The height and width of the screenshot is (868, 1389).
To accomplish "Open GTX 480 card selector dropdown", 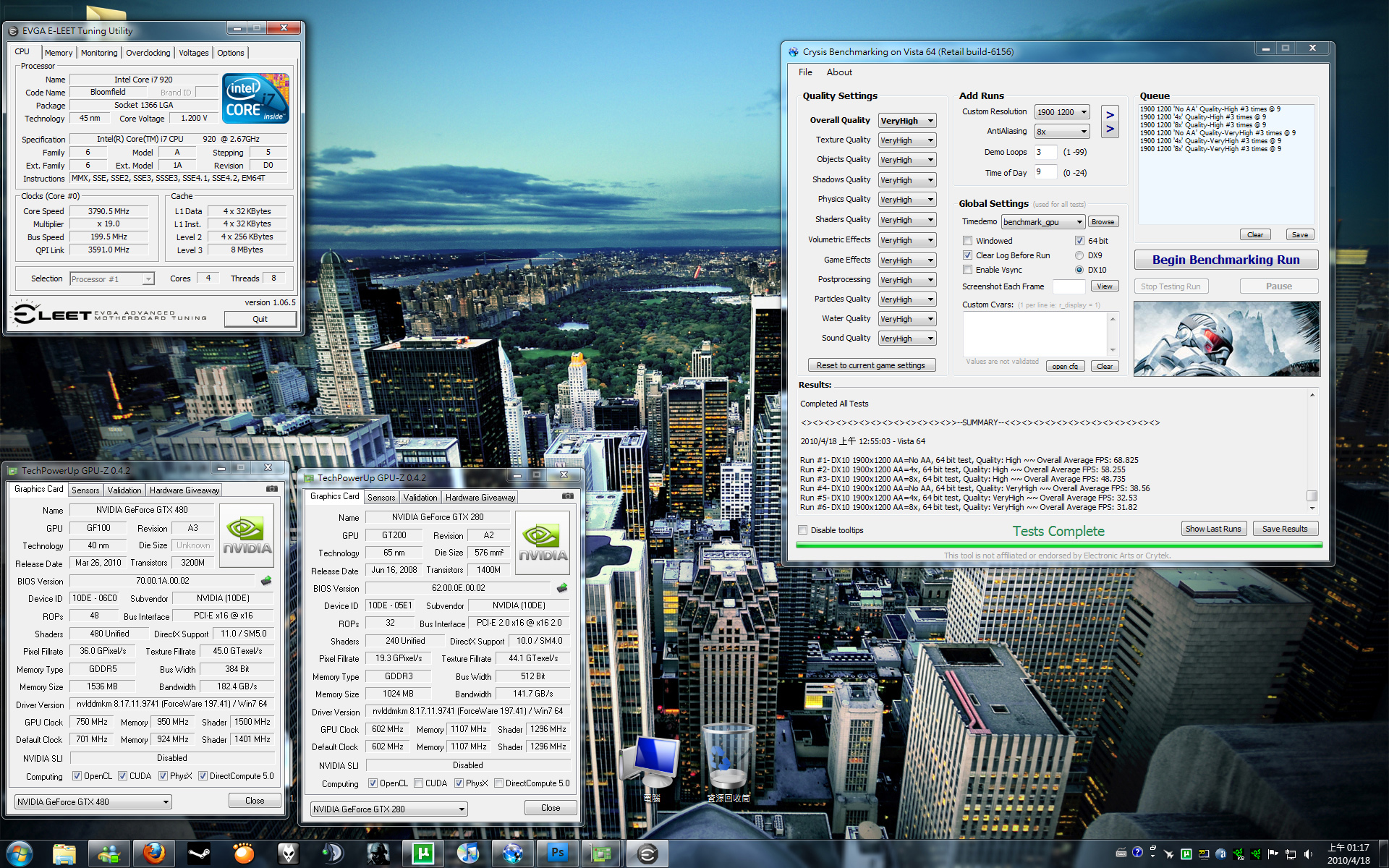I will (x=93, y=801).
